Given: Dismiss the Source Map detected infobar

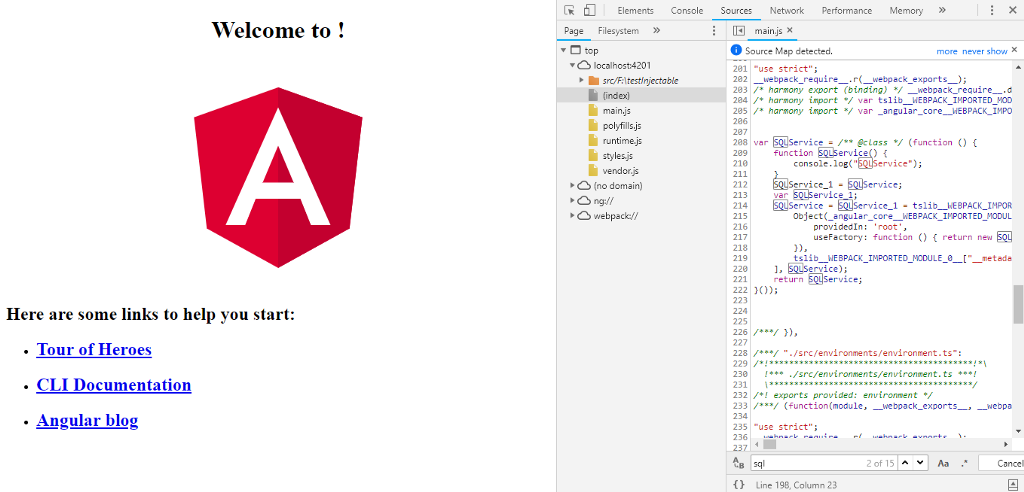Looking at the screenshot, I should (1014, 50).
